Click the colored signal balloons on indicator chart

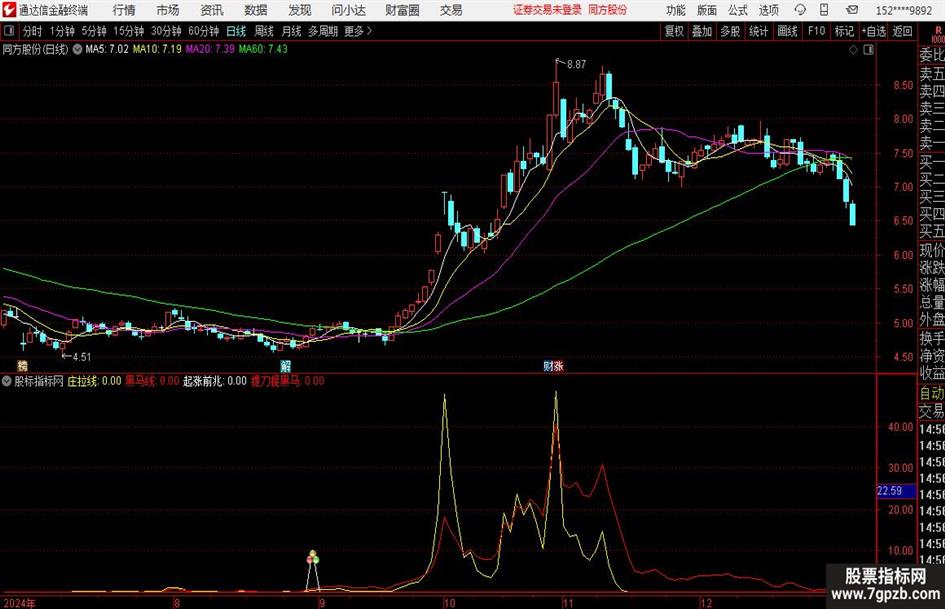(x=313, y=558)
